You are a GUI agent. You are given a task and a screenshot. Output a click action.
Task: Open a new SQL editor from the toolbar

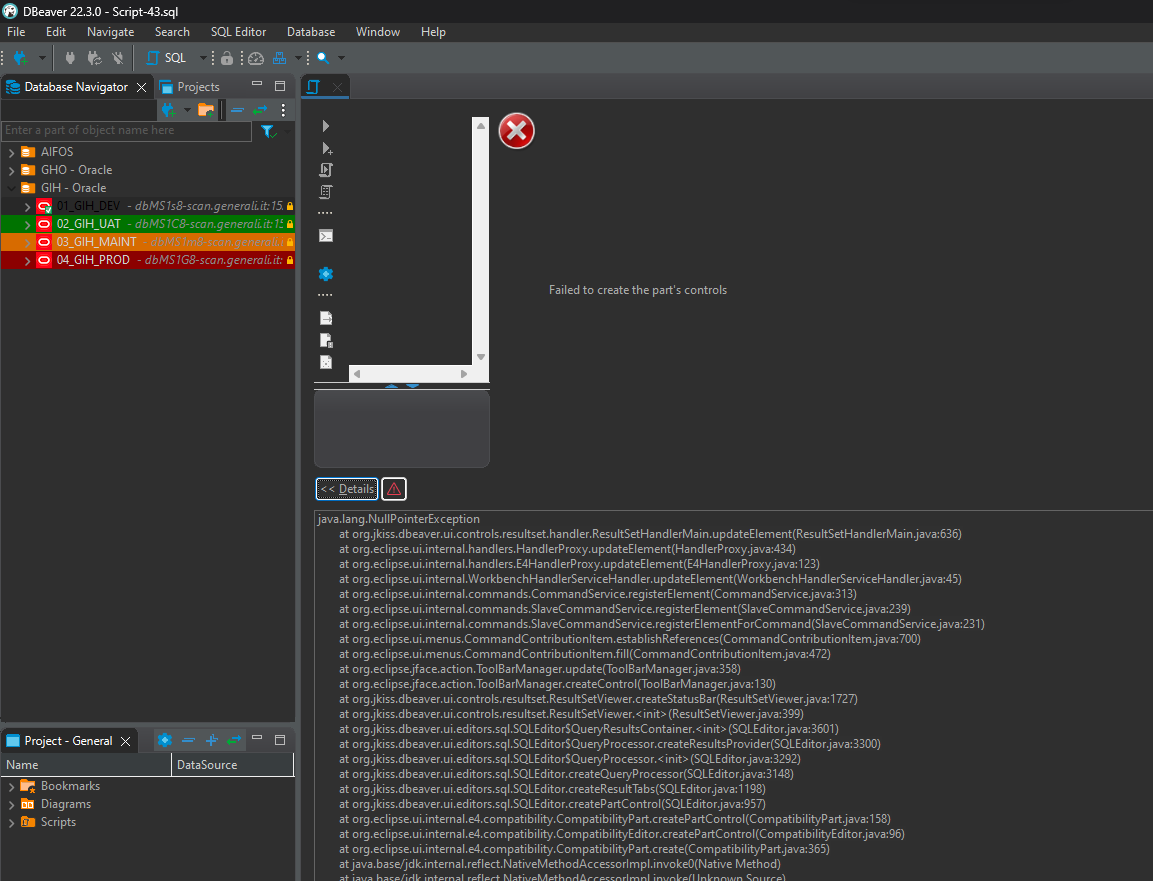pyautogui.click(x=152, y=58)
